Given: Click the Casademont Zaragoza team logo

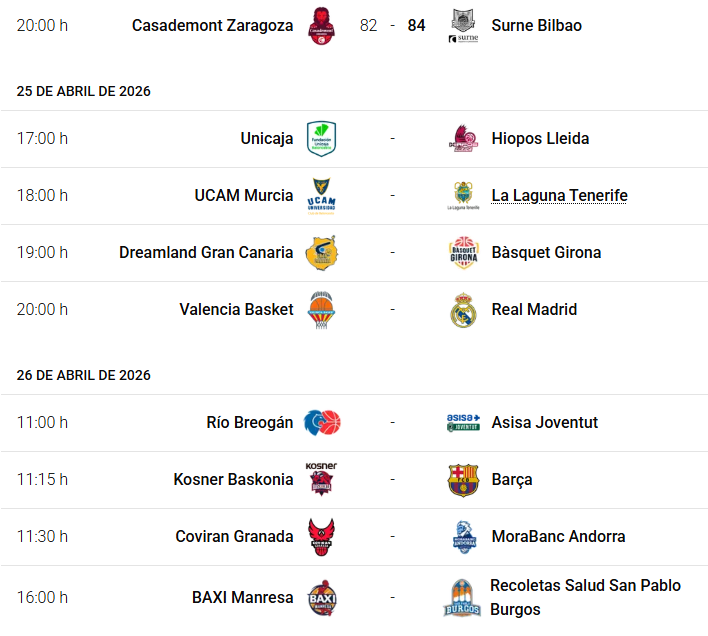Looking at the screenshot, I should [322, 25].
